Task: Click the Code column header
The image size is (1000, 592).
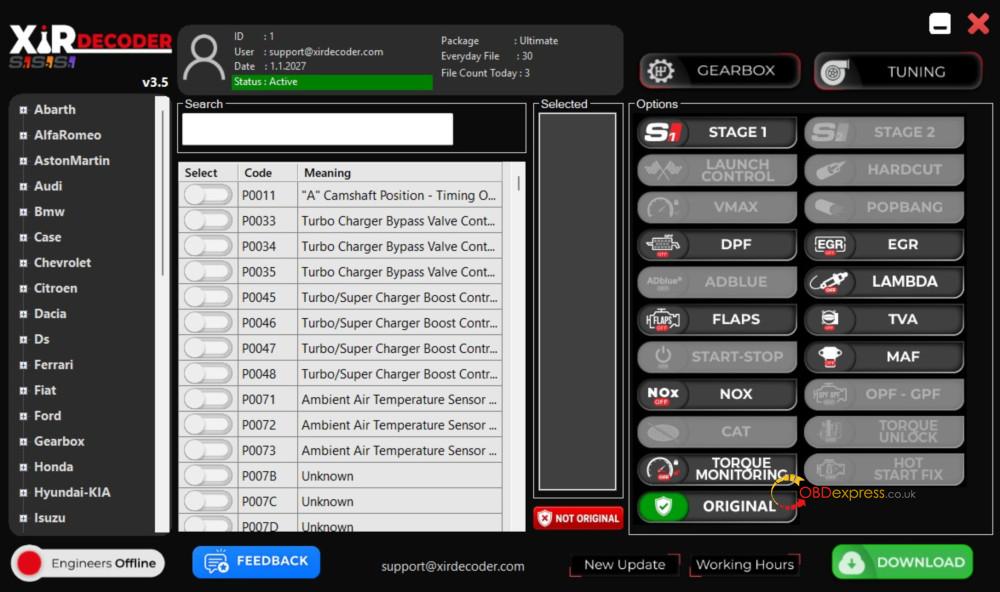Action: pyautogui.click(x=268, y=173)
